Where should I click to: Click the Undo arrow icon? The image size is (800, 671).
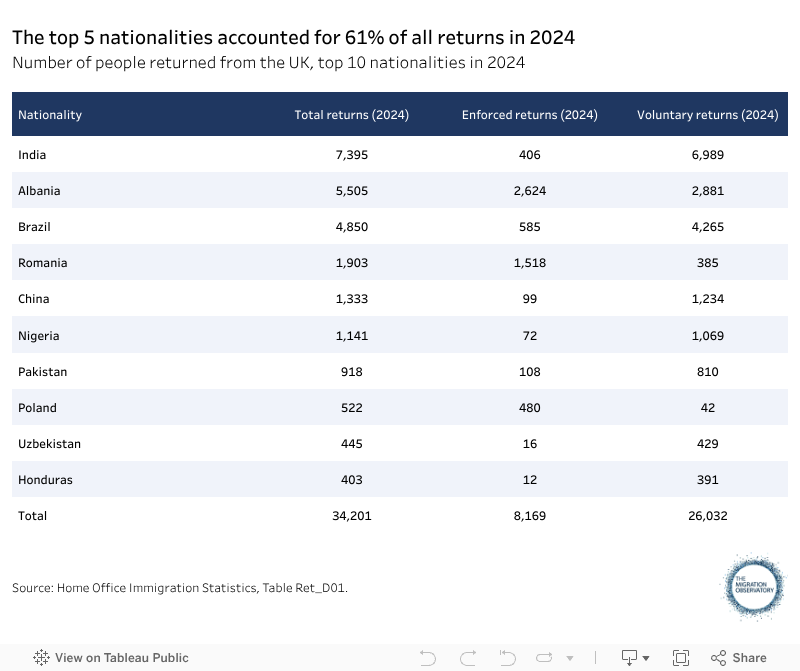[428, 657]
